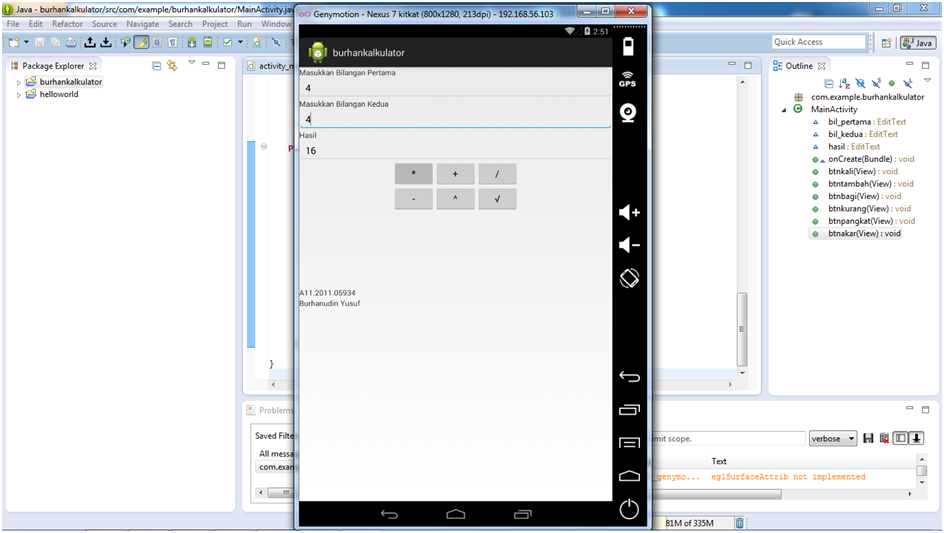Screen dimensions: 944x533
Task: Increase volume with the Genymotion volume-up icon
Action: 629,212
